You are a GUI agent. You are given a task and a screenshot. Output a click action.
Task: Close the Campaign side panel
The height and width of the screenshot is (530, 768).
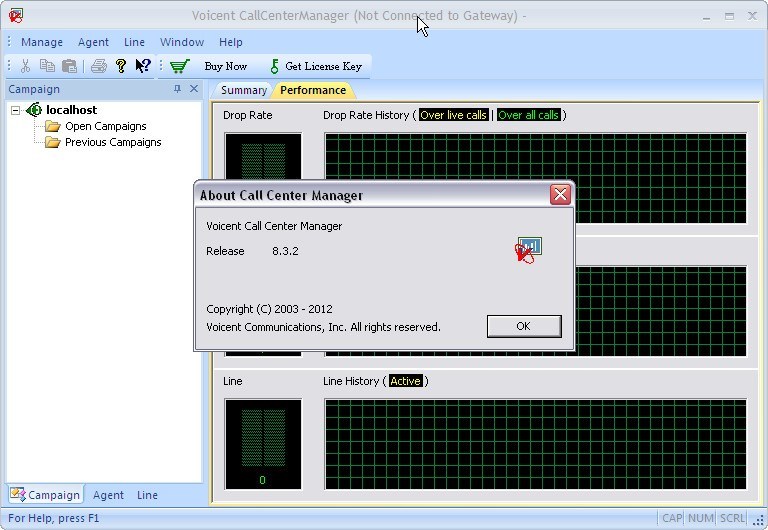click(194, 89)
